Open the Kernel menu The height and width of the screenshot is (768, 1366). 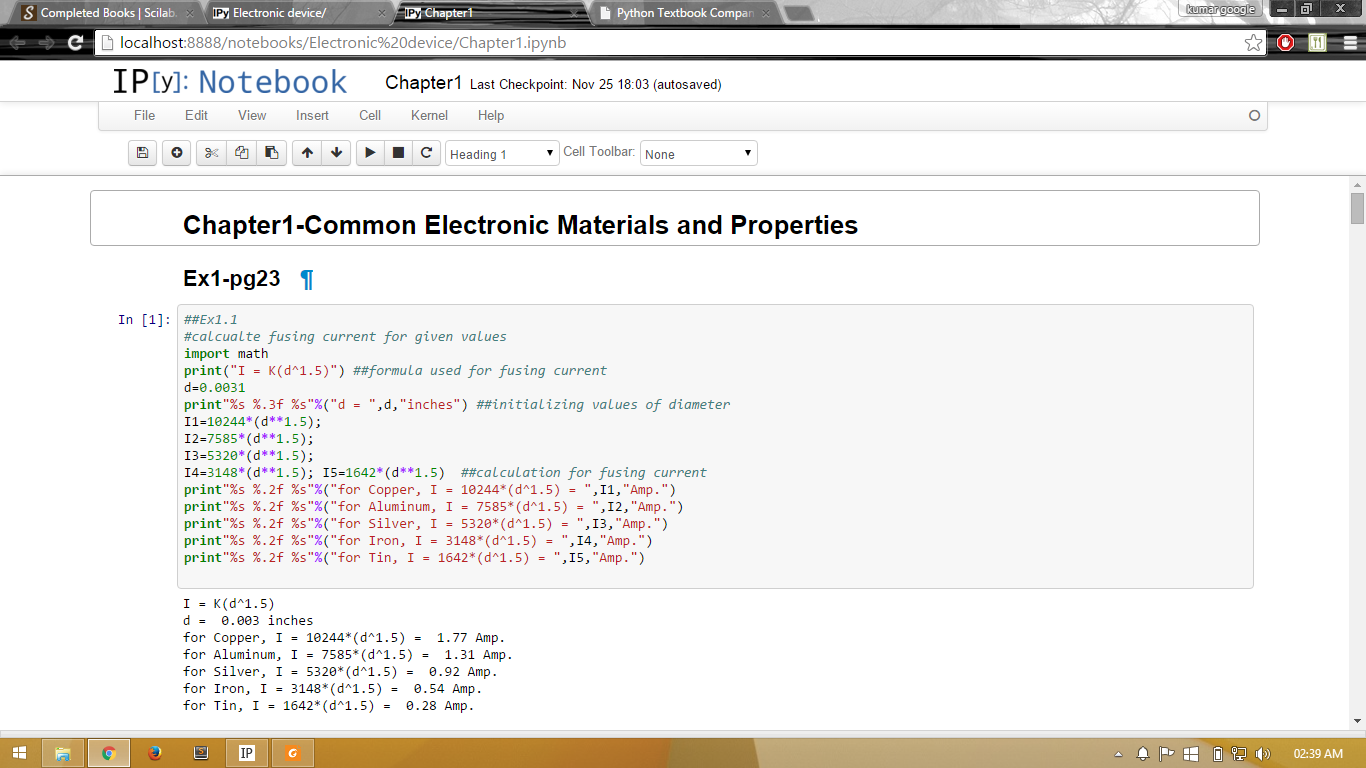[429, 115]
